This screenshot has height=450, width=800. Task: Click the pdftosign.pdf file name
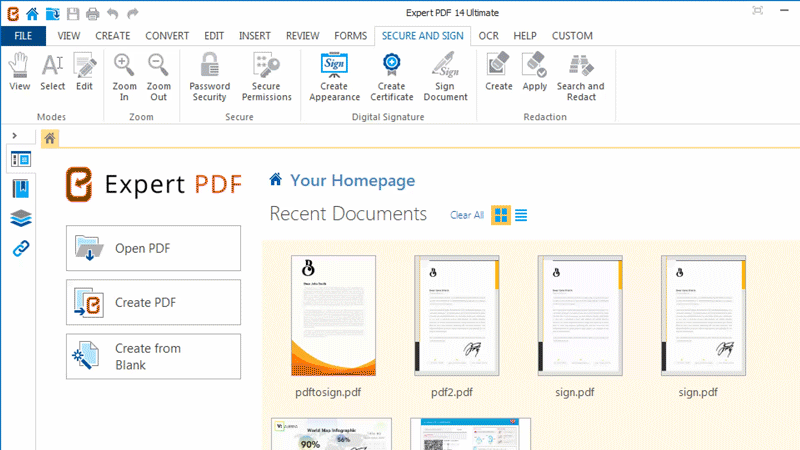coord(328,392)
